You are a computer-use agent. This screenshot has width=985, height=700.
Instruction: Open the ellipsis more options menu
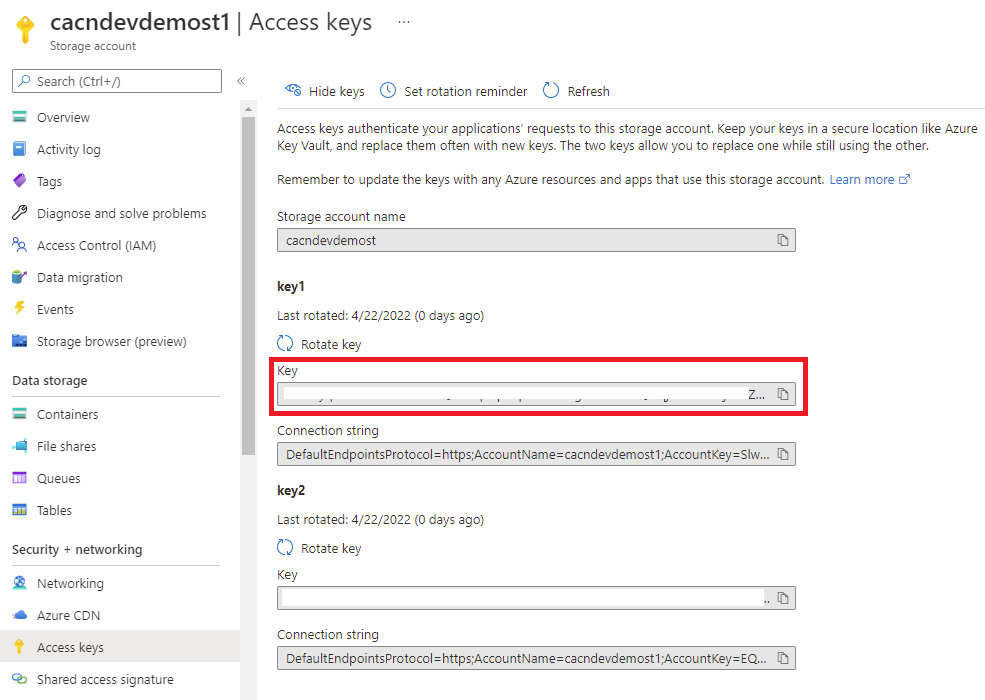tap(404, 22)
